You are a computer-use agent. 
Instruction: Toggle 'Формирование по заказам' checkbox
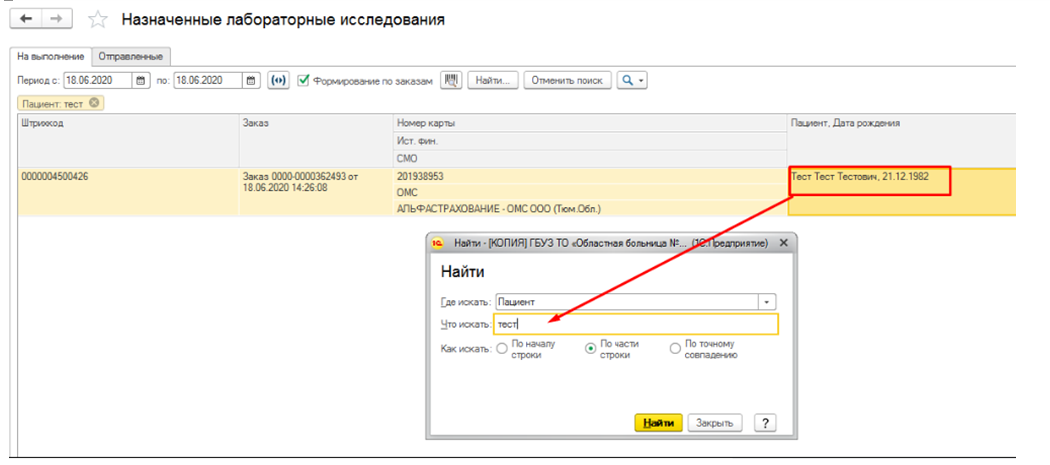pos(303,80)
